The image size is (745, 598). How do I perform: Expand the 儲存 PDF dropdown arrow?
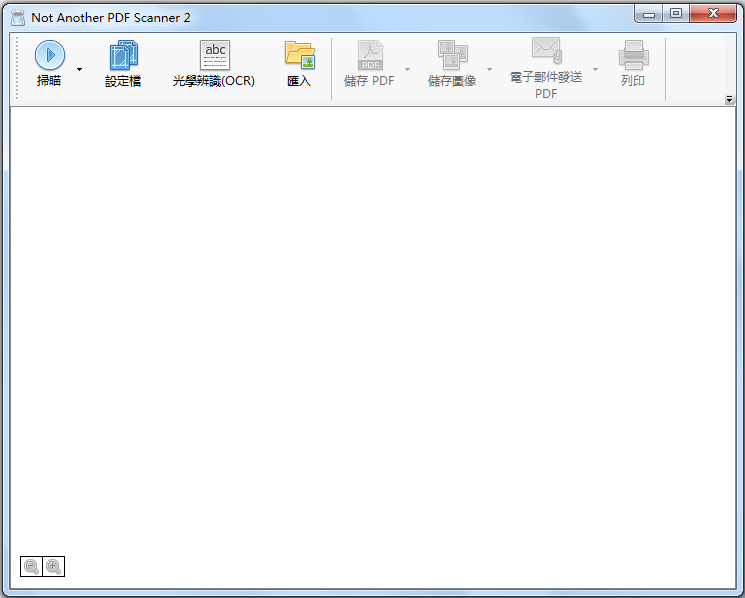coord(407,69)
